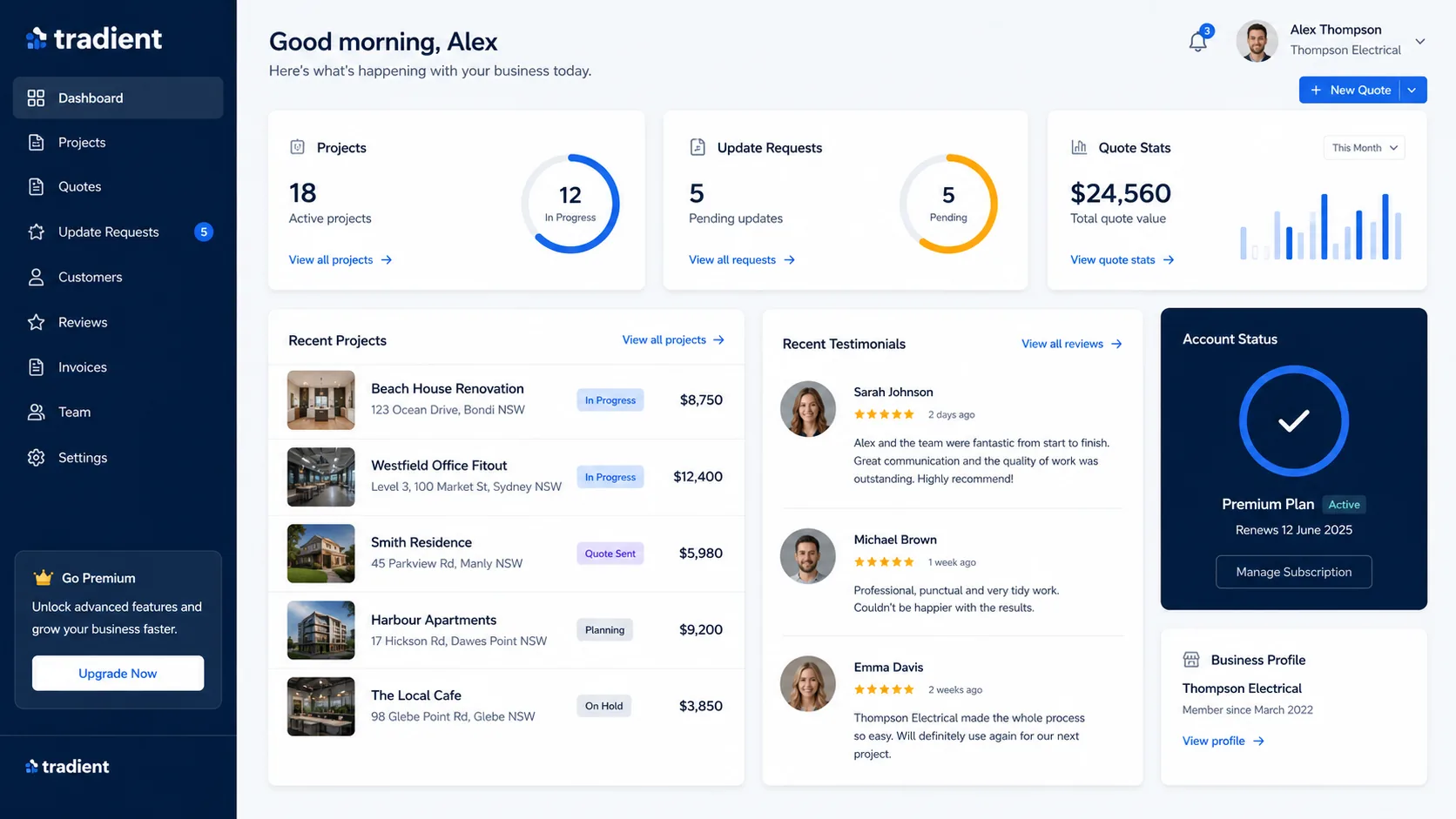The width and height of the screenshot is (1456, 819).
Task: Click the Manage Subscription button
Action: pos(1294,572)
